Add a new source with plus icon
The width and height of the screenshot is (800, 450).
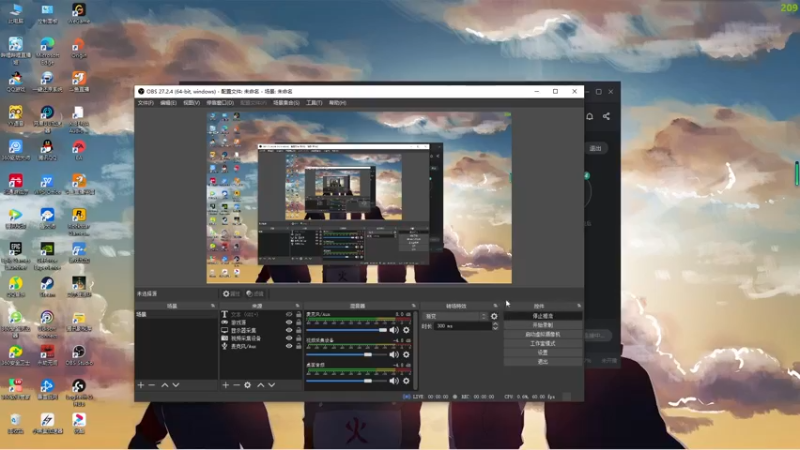tap(226, 385)
